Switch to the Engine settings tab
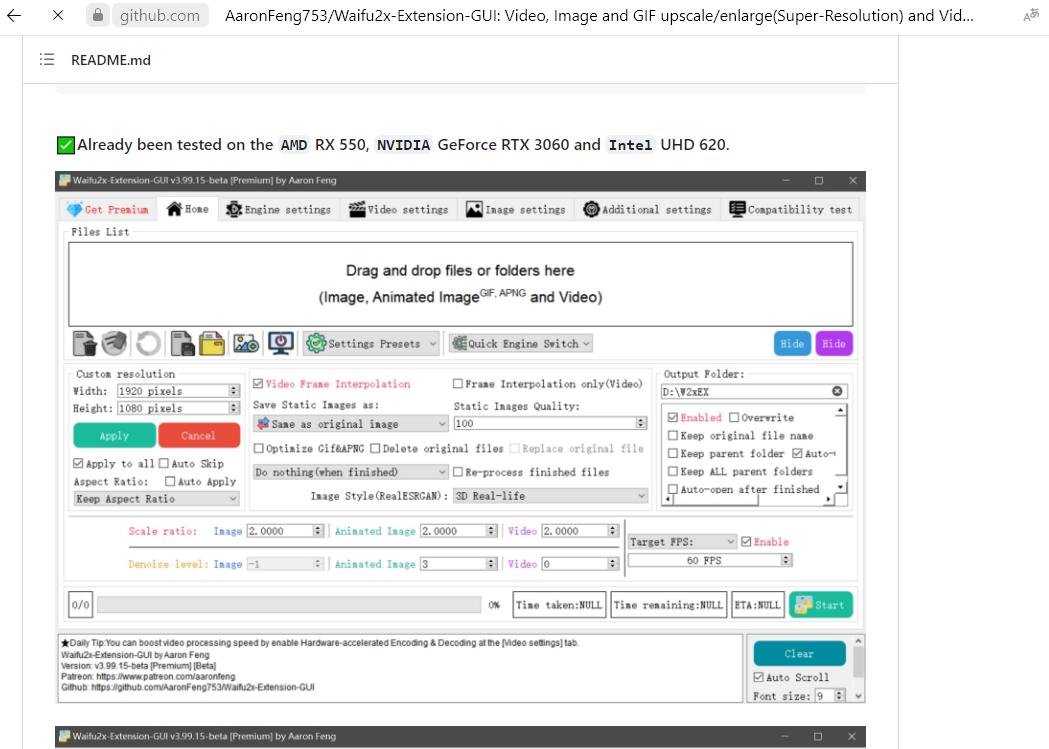Viewport: 1049px width, 749px height. click(x=279, y=209)
